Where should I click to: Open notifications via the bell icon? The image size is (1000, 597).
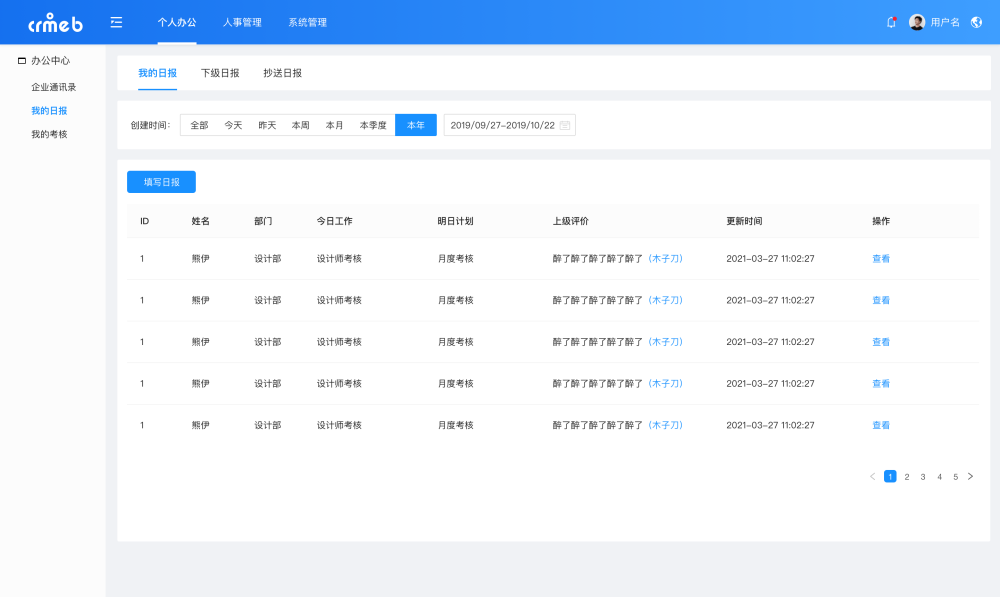pos(892,22)
